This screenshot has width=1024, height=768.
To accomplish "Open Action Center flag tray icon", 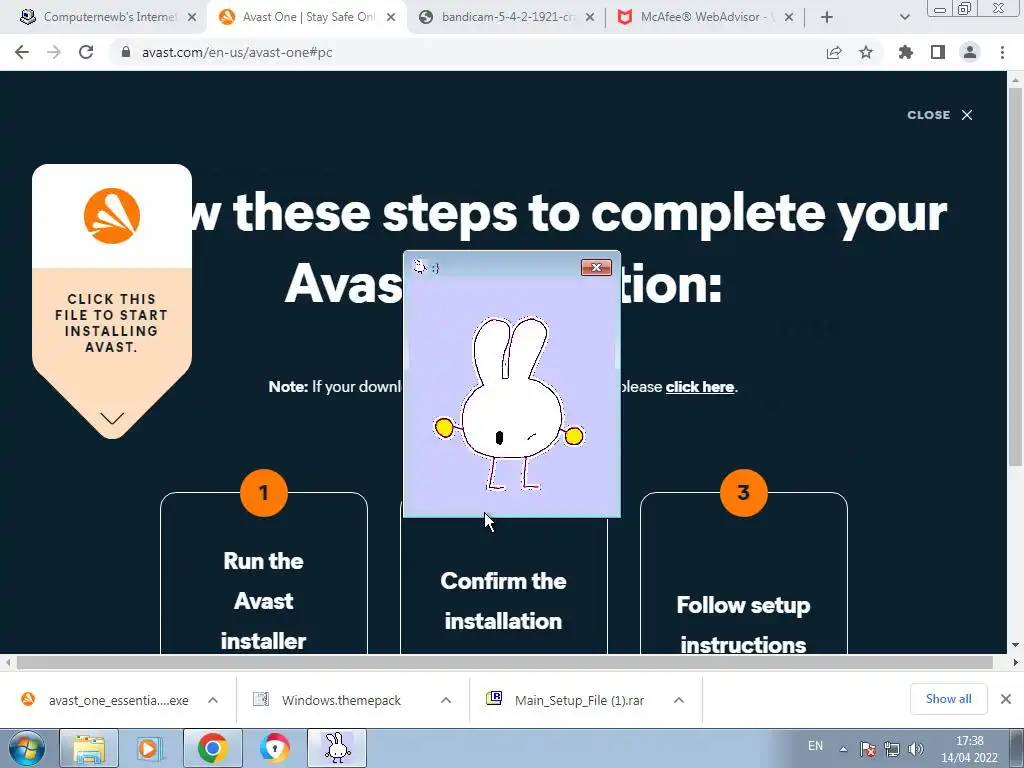I will (868, 749).
